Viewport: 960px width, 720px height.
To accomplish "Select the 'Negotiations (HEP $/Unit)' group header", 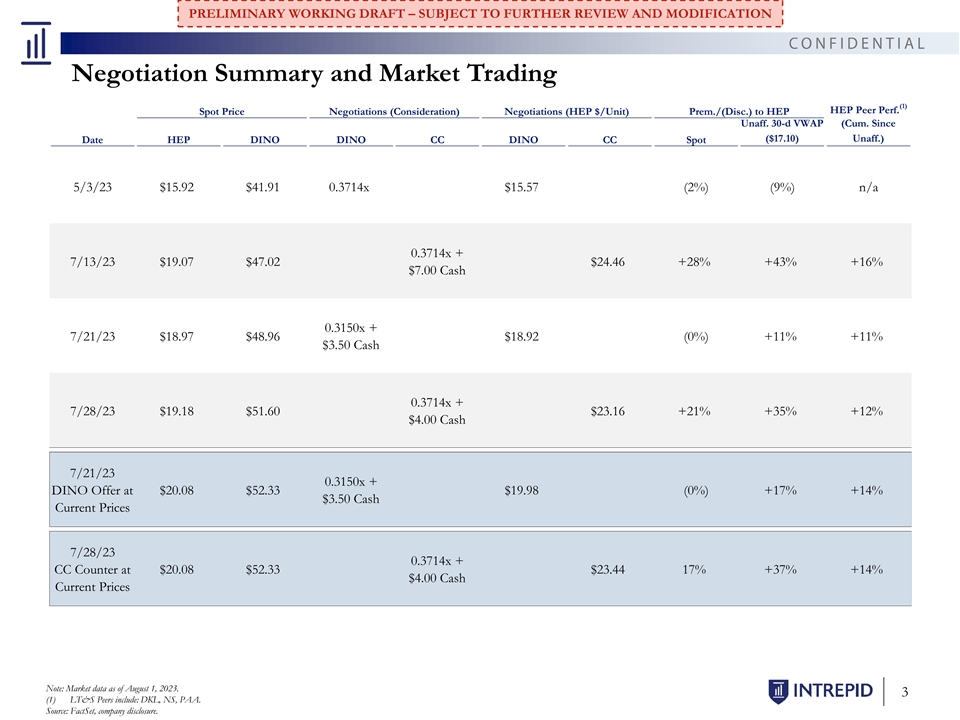I will [x=566, y=111].
